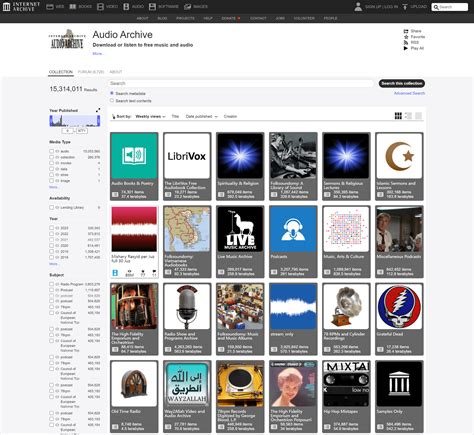
Task: Open the Blog menu item
Action: [162, 18]
